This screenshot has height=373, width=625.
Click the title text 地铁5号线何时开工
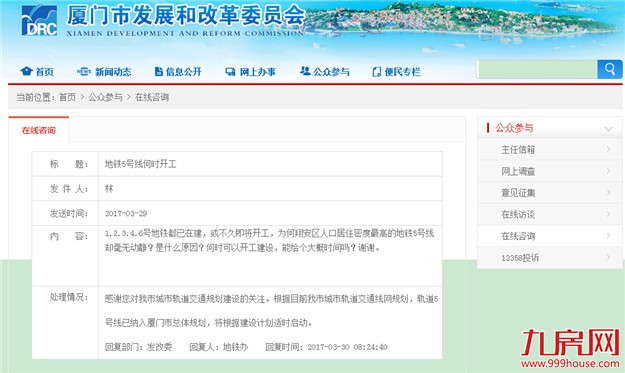(140, 164)
